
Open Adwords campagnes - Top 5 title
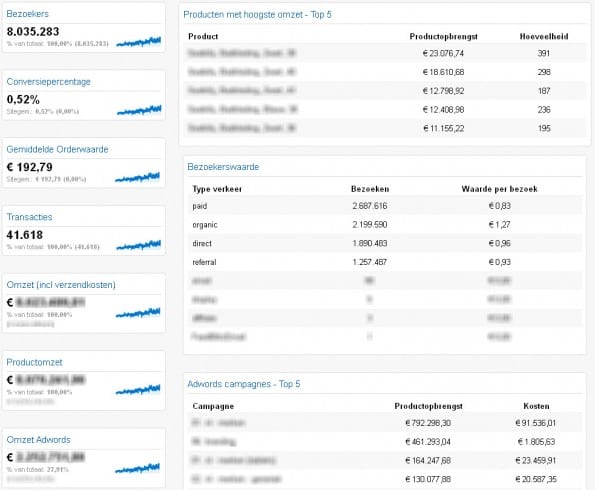point(244,384)
